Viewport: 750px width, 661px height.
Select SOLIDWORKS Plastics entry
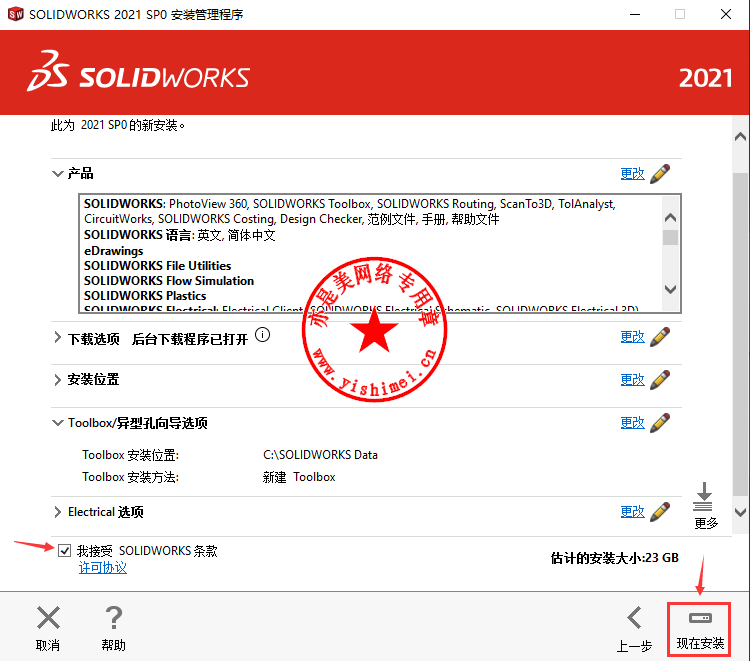pyautogui.click(x=145, y=296)
